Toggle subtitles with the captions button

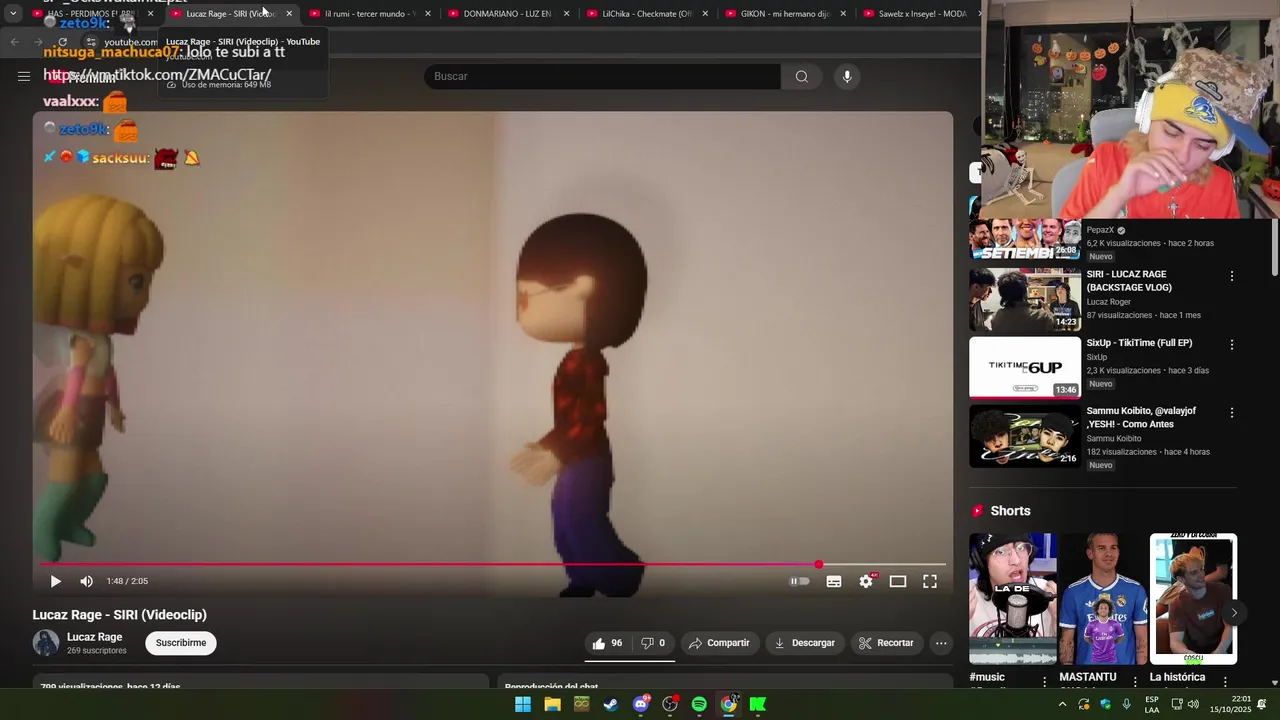pos(834,581)
